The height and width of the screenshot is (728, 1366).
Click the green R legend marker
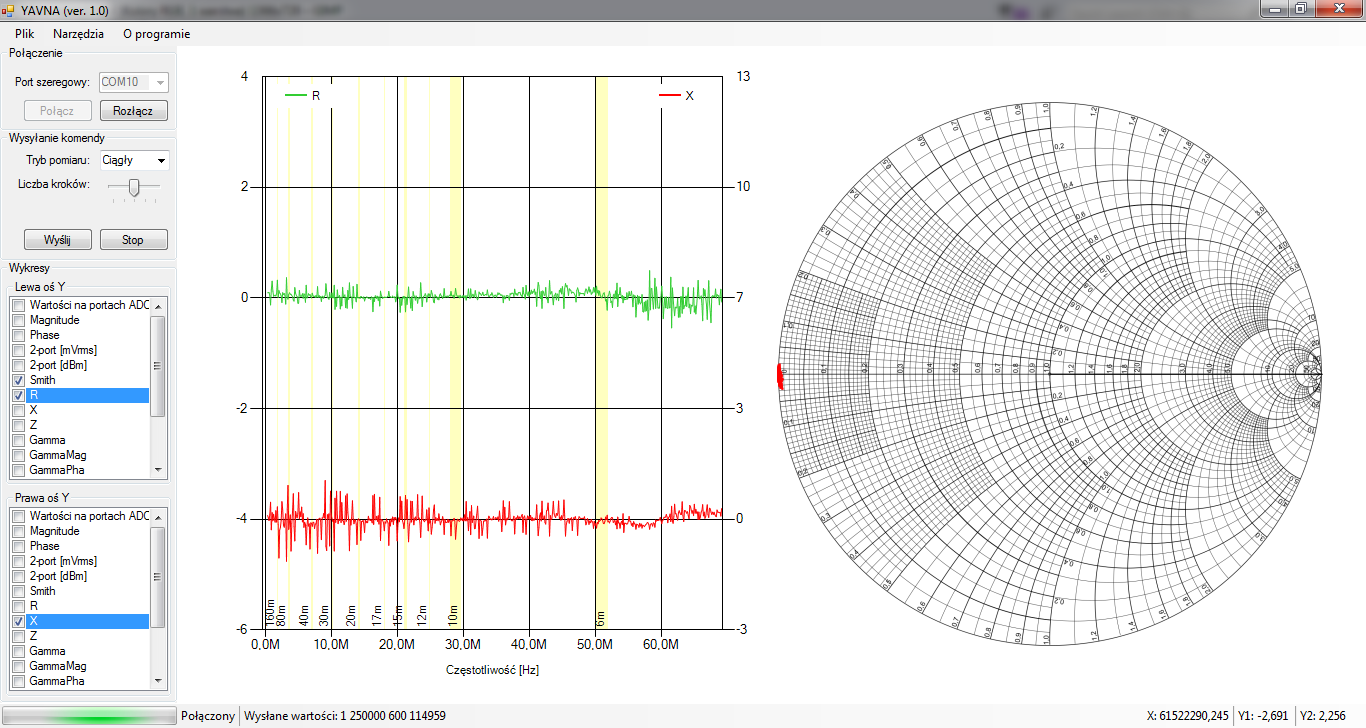[297, 96]
